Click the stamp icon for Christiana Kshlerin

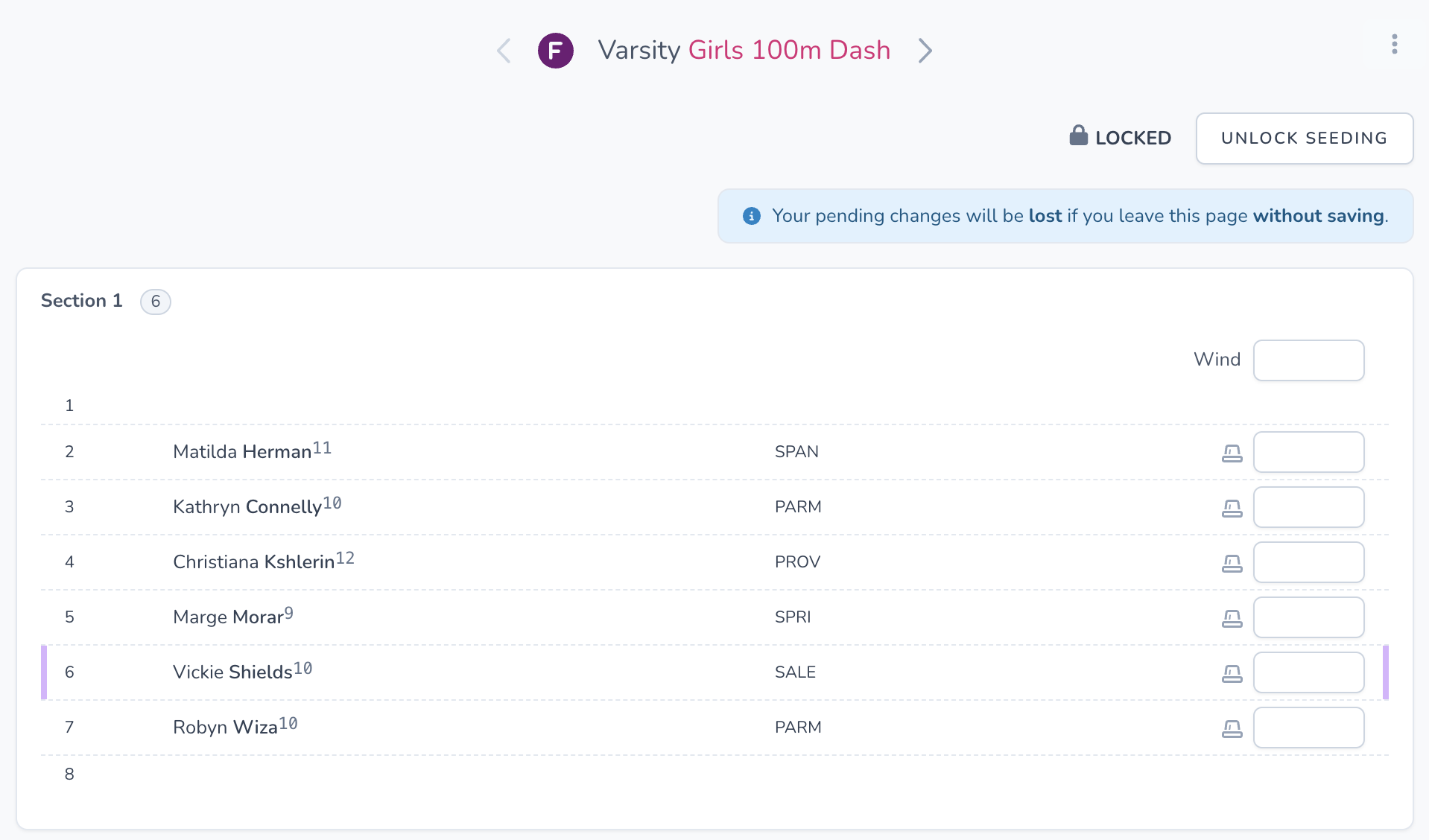click(x=1232, y=563)
